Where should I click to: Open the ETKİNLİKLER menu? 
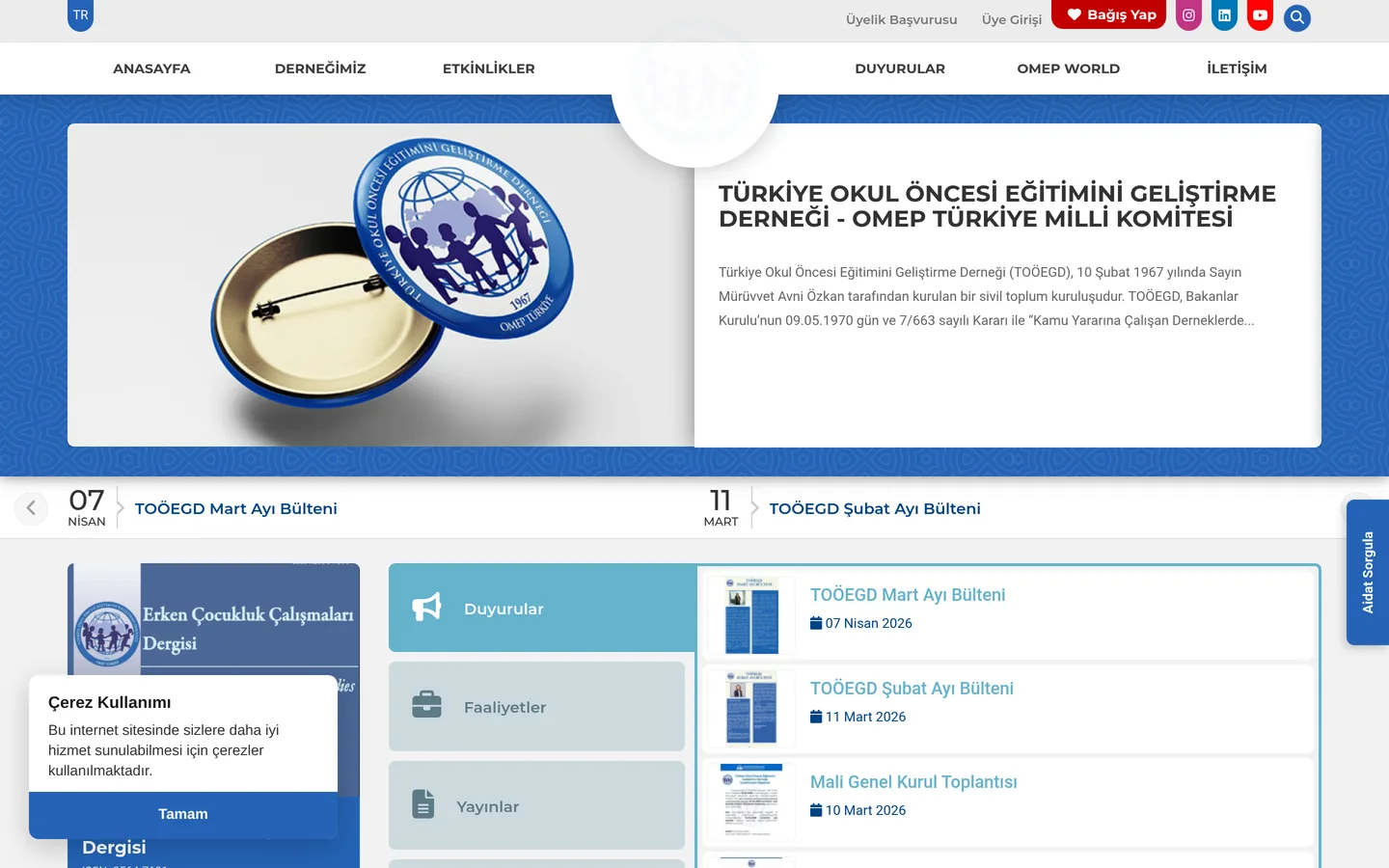(x=489, y=68)
